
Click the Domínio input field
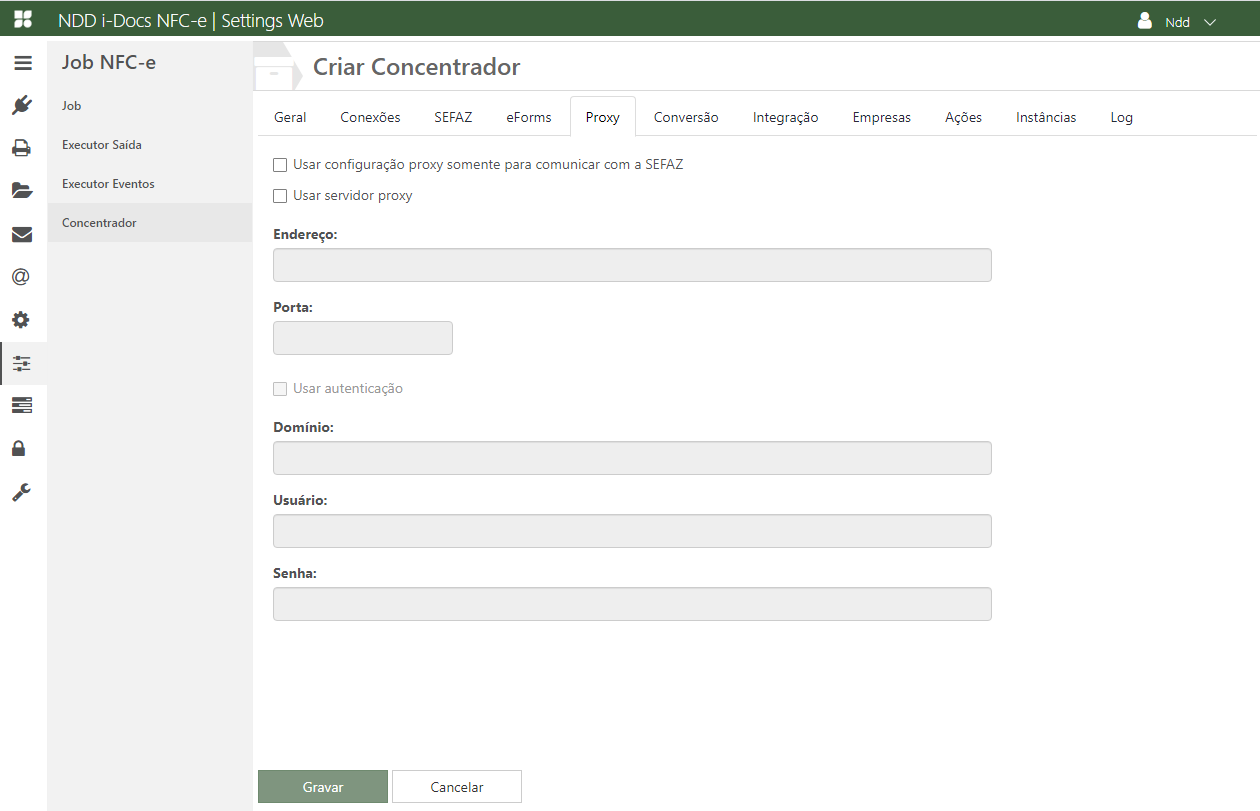pos(632,458)
